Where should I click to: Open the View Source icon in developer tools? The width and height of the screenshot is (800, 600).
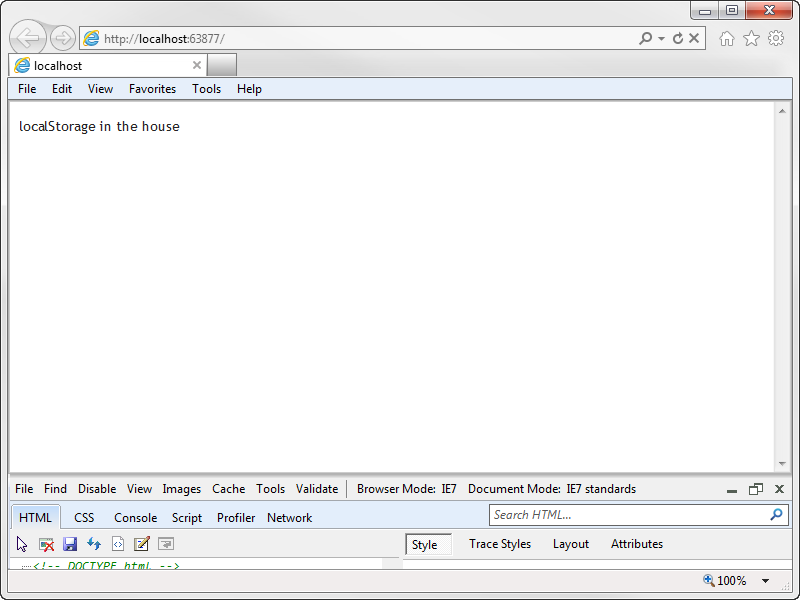(x=118, y=543)
